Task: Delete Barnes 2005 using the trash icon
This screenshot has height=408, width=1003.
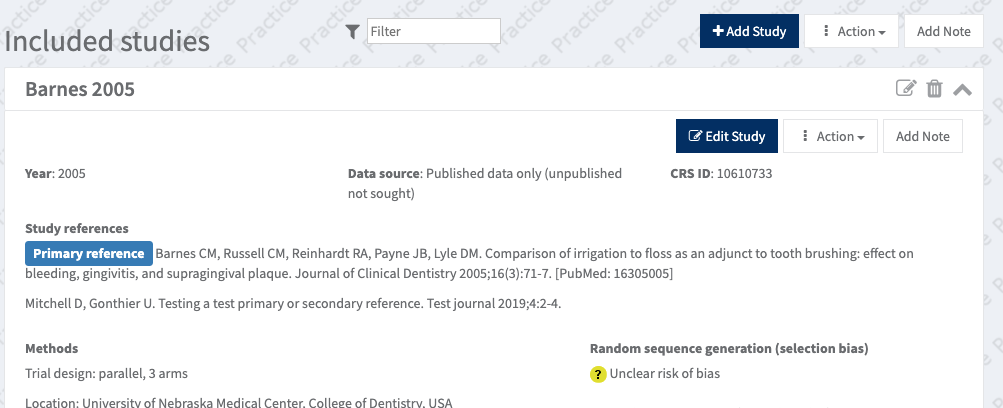Action: (x=934, y=89)
